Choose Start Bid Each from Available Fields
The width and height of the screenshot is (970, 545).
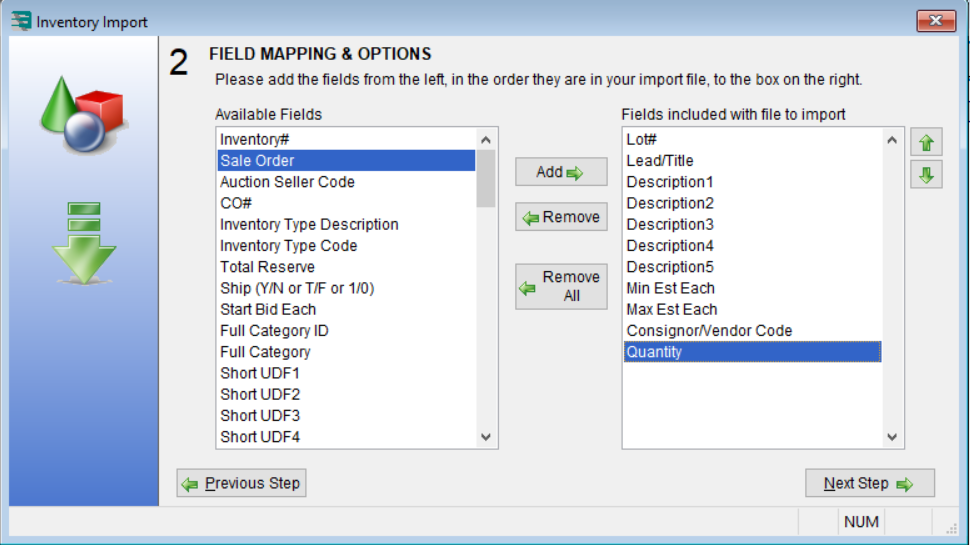click(268, 309)
